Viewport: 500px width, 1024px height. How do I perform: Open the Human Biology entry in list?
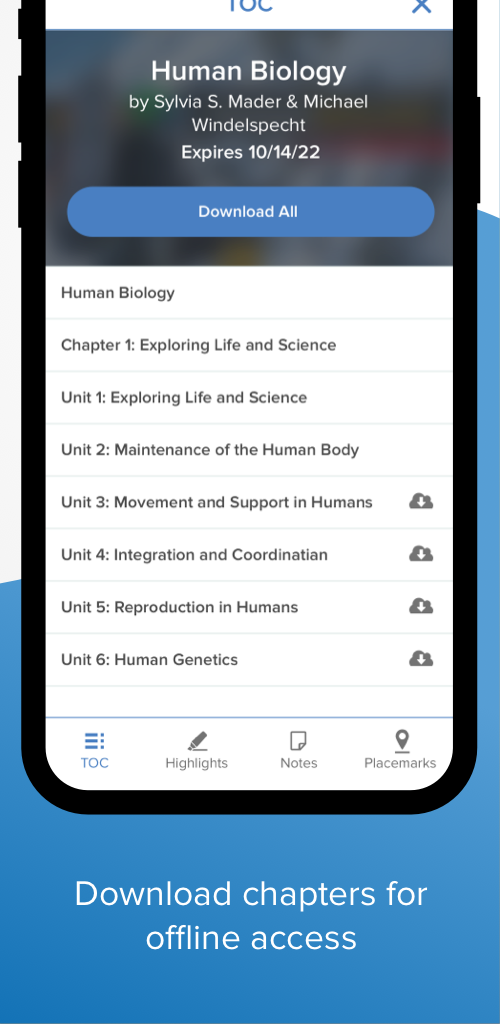click(249, 293)
